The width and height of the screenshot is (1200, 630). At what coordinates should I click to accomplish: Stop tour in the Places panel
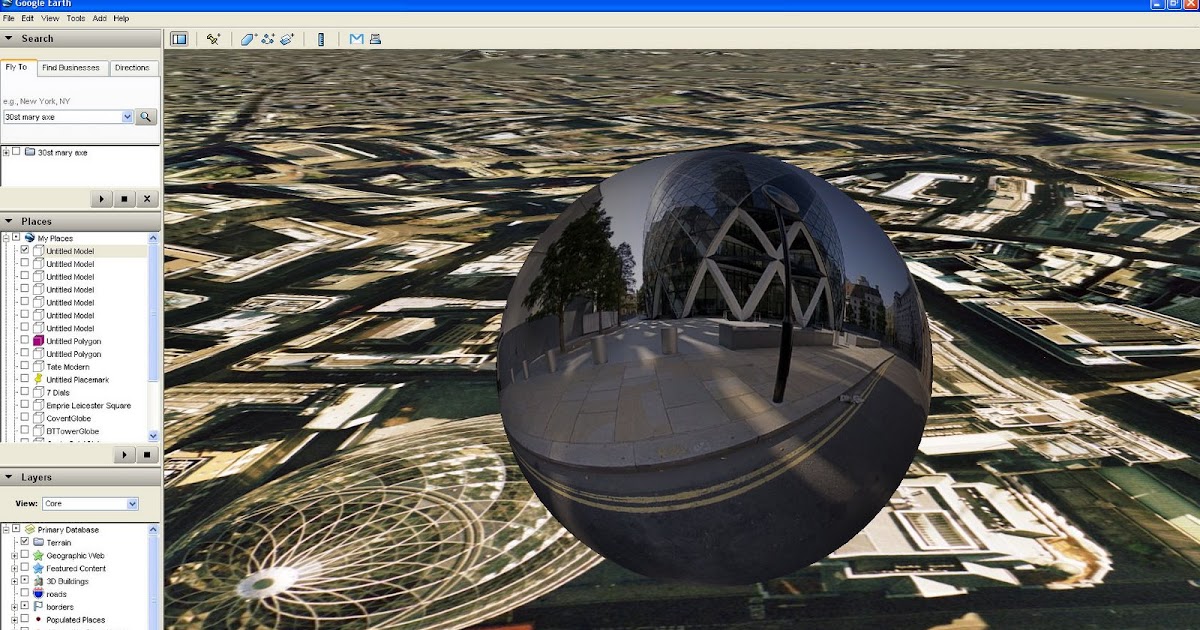point(146,454)
